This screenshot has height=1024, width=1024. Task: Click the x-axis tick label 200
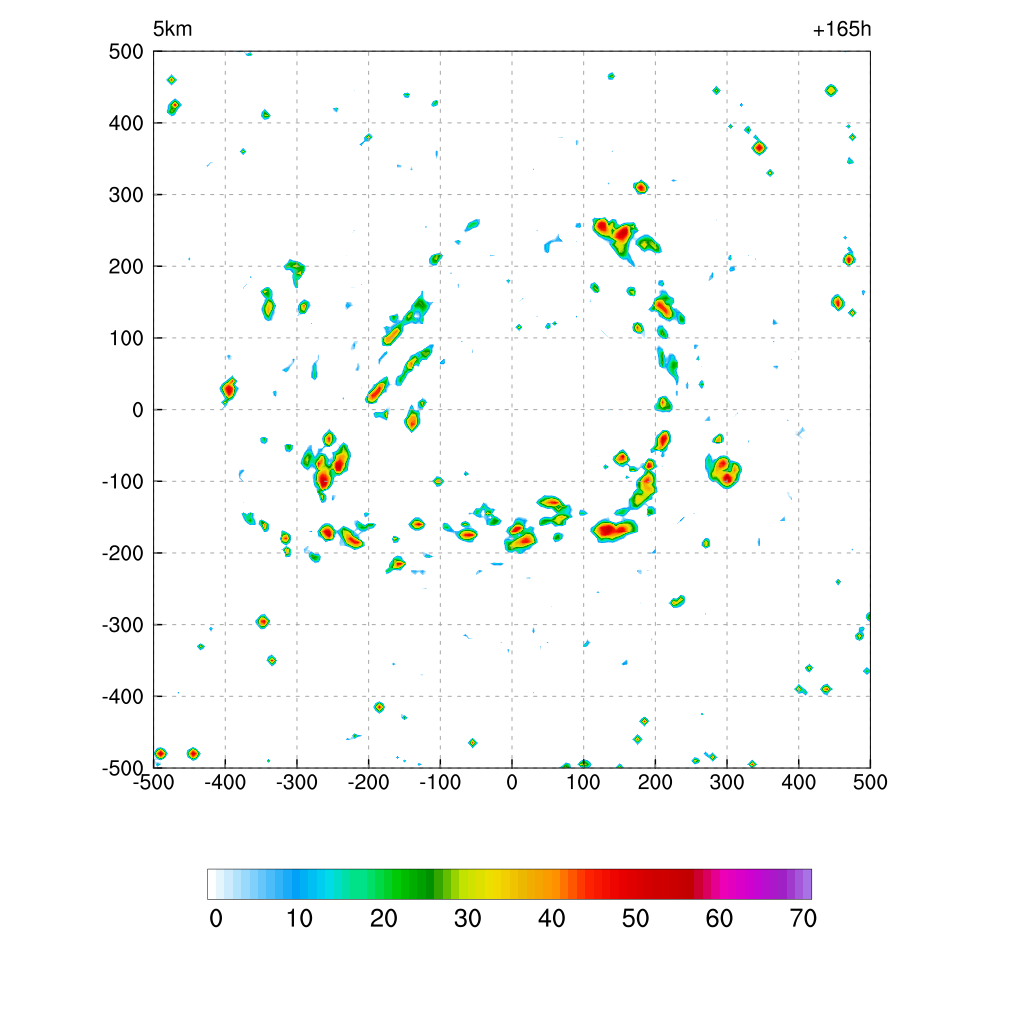(655, 782)
